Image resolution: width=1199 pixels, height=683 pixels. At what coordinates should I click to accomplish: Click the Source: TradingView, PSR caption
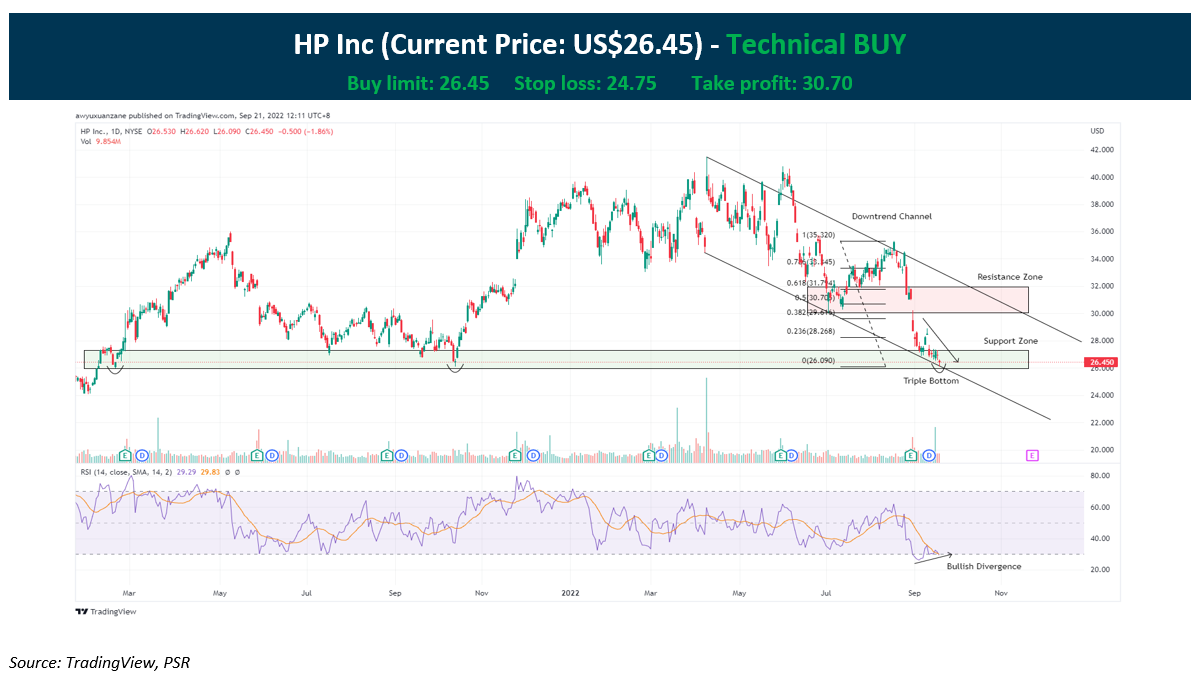pos(99,662)
